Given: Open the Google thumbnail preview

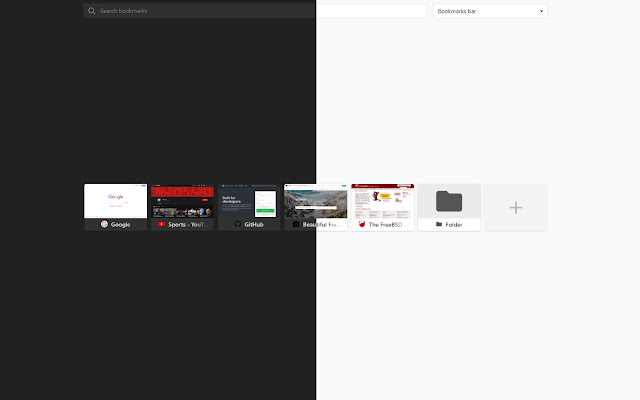Looking at the screenshot, I should click(116, 201).
